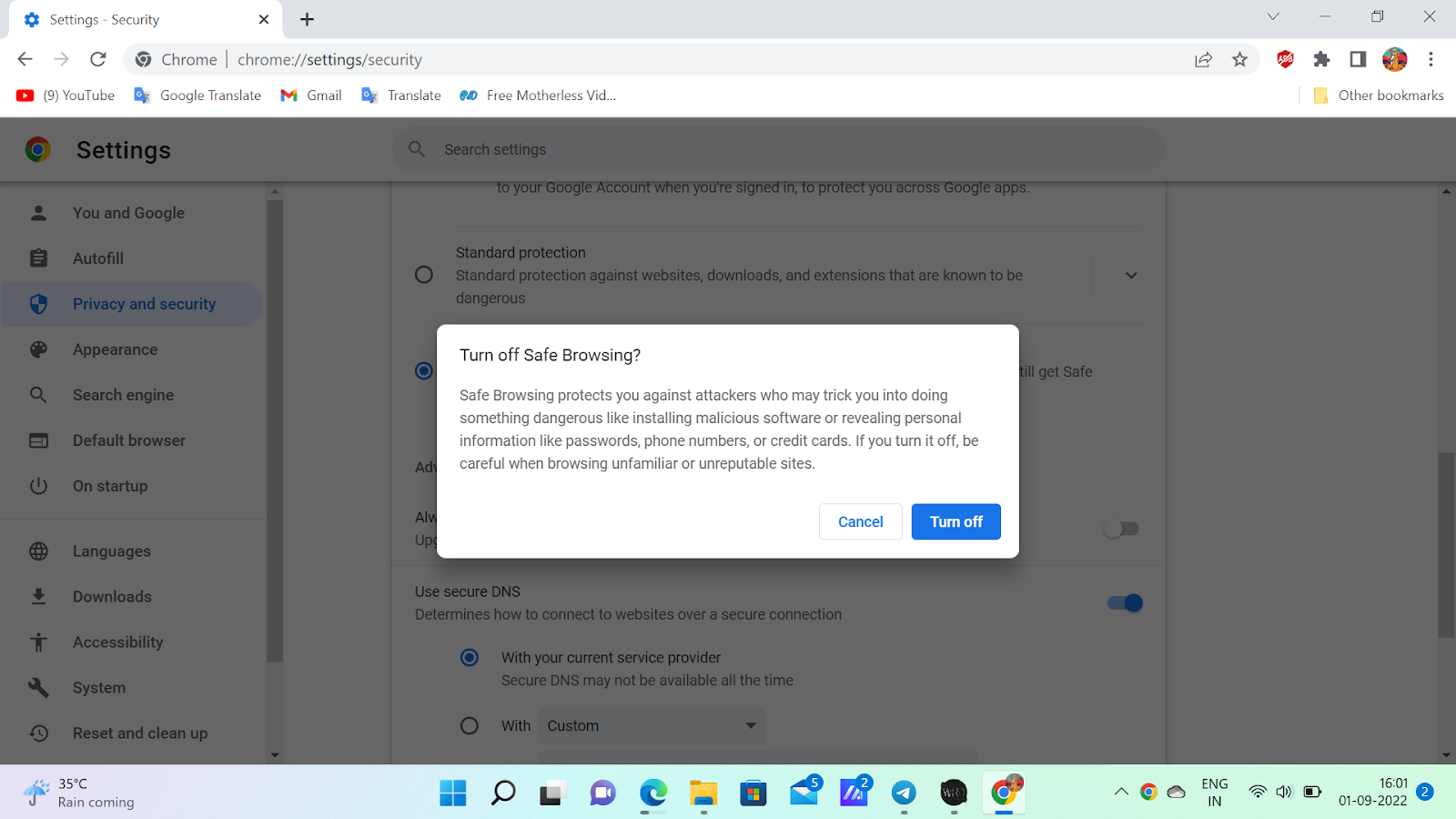Viewport: 1456px width, 819px height.
Task: Open the Mail app with 5 unread
Action: (x=804, y=792)
